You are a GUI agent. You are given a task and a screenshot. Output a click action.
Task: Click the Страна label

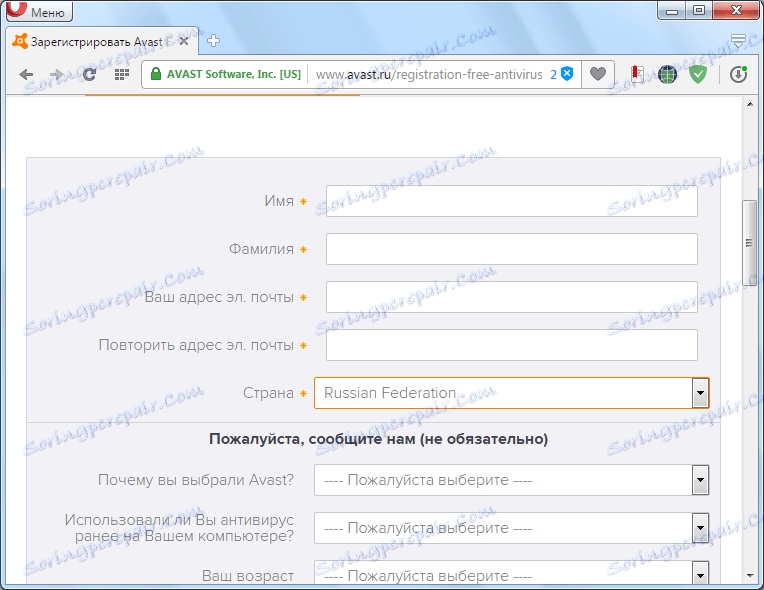[268, 393]
